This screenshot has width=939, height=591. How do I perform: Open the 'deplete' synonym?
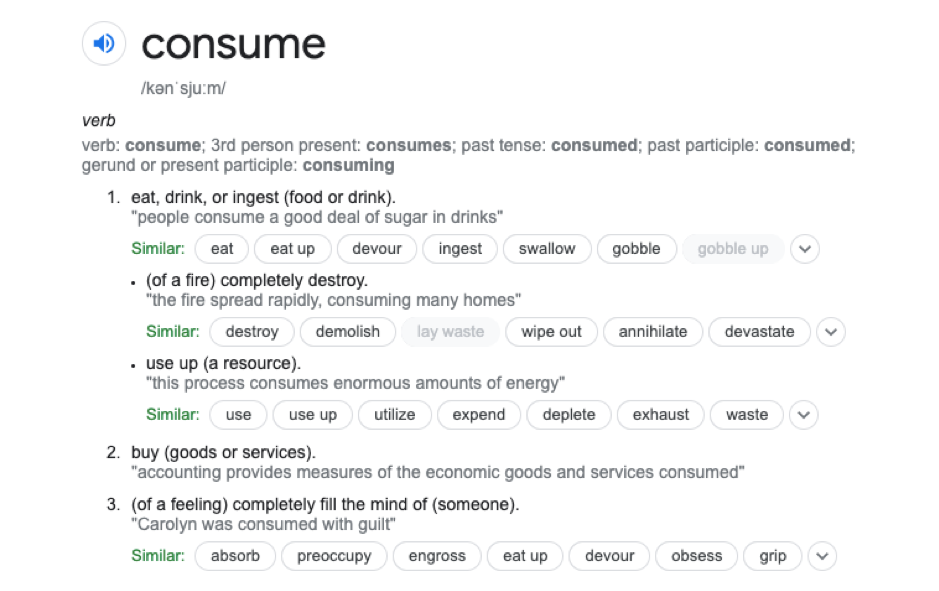[569, 415]
